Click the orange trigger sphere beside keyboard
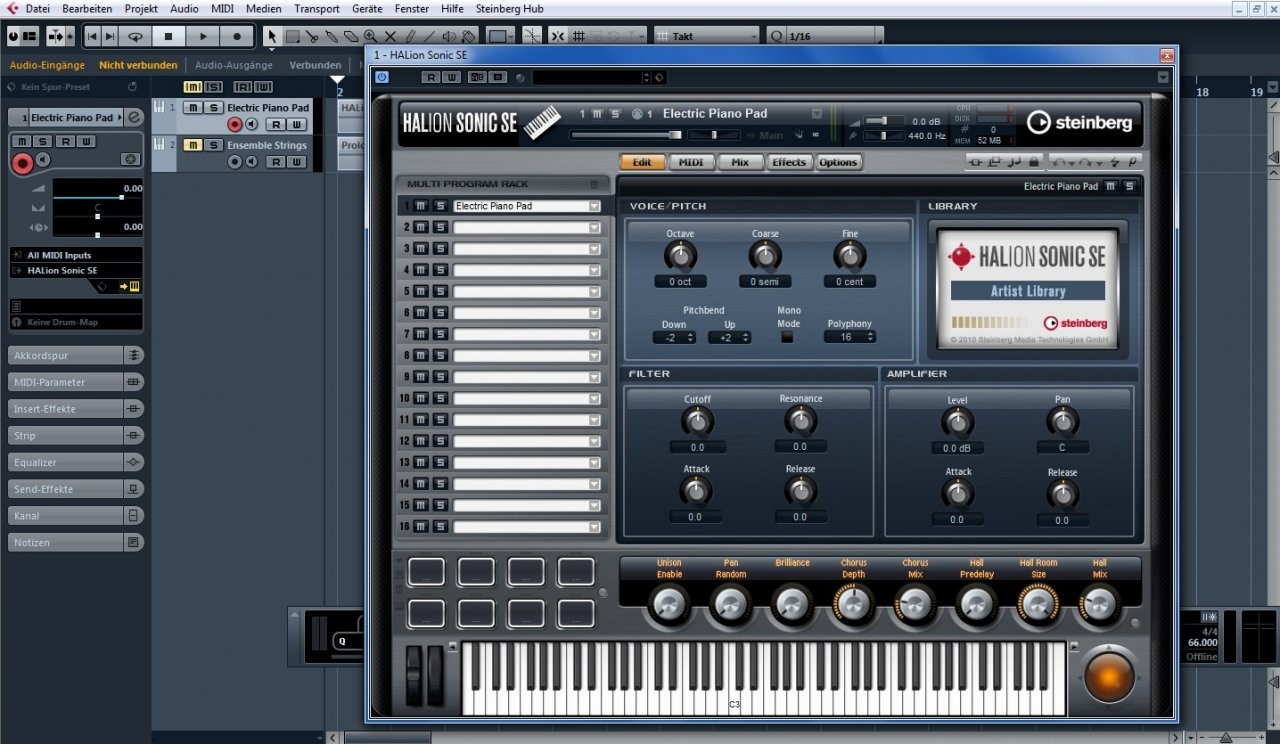This screenshot has width=1280, height=744. coord(1108,678)
